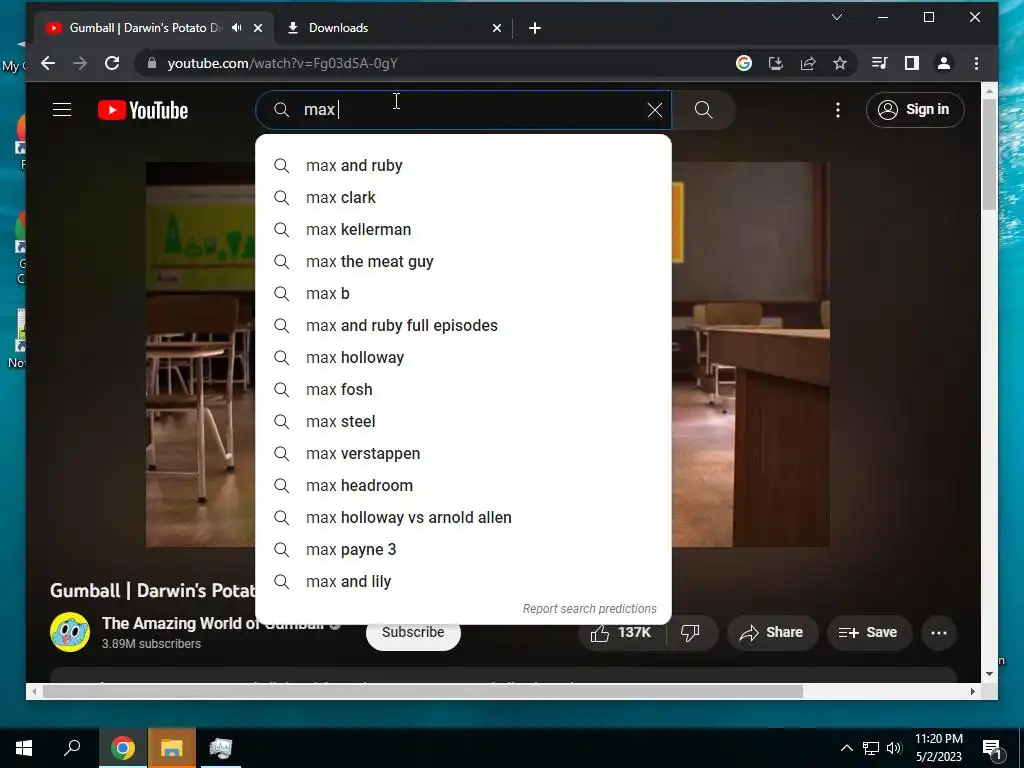Open notification center in taskbar
The width and height of the screenshot is (1024, 768).
993,749
